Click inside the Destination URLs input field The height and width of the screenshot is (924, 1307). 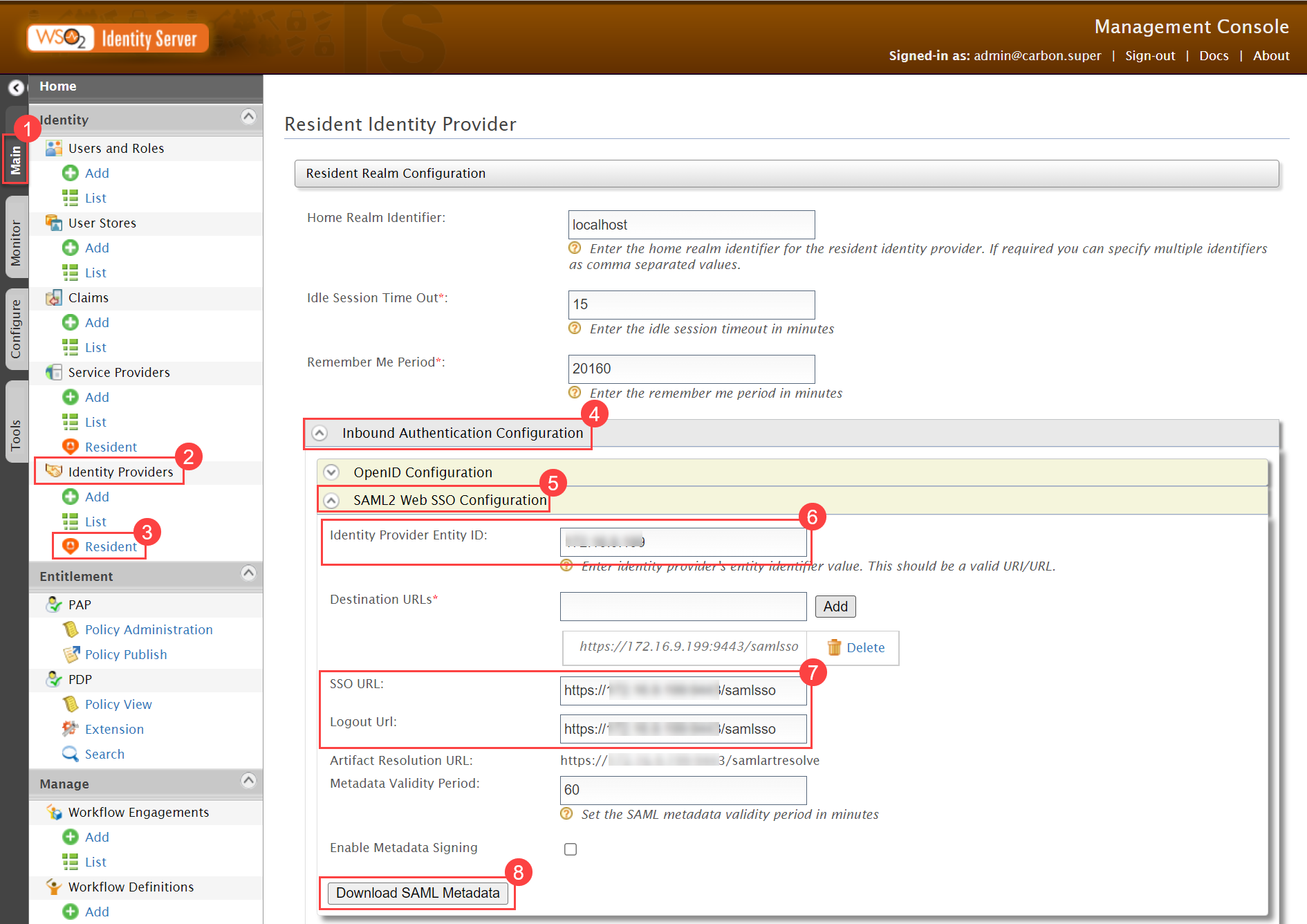coord(683,606)
